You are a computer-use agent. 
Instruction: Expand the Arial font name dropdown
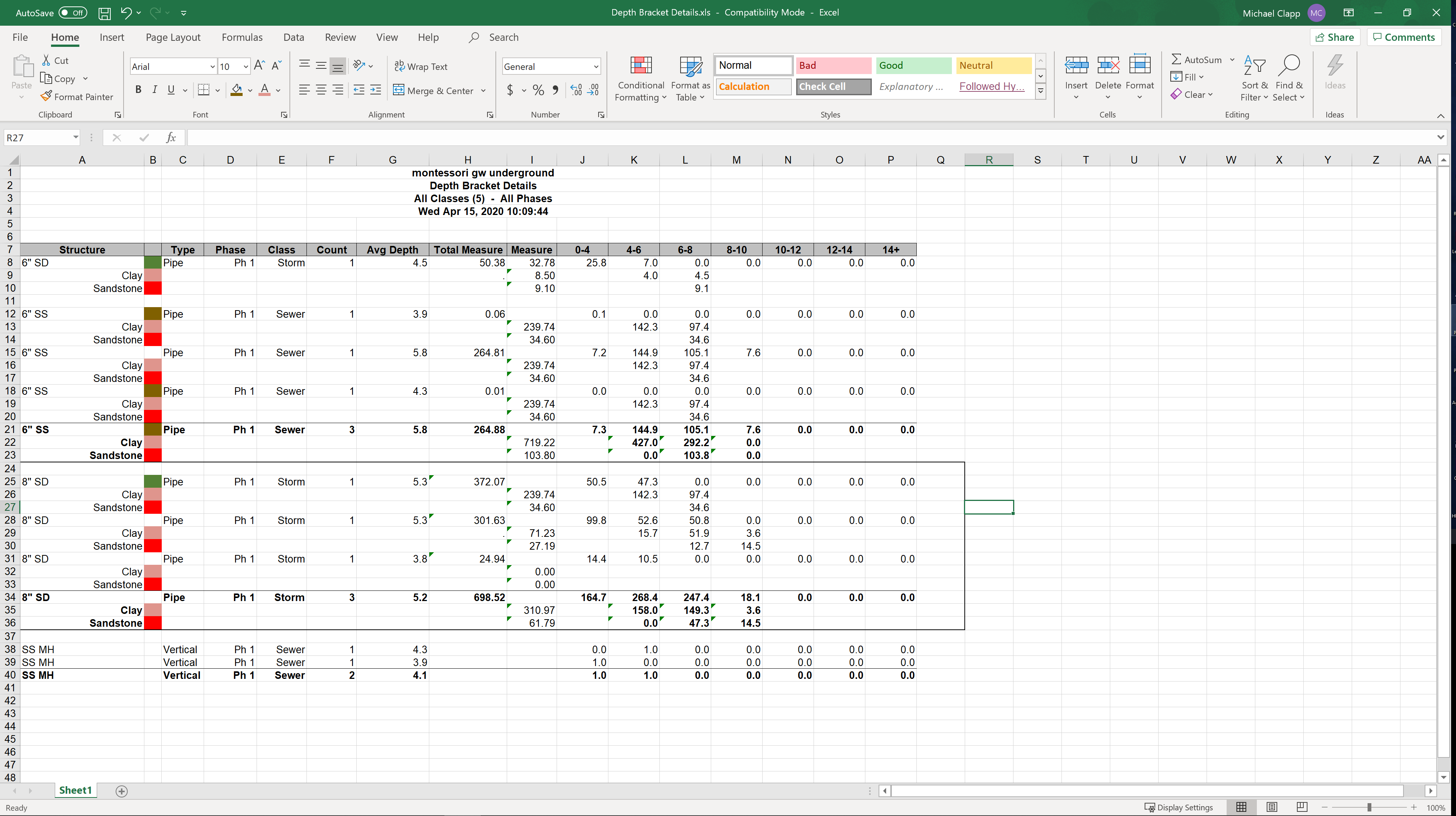point(212,67)
